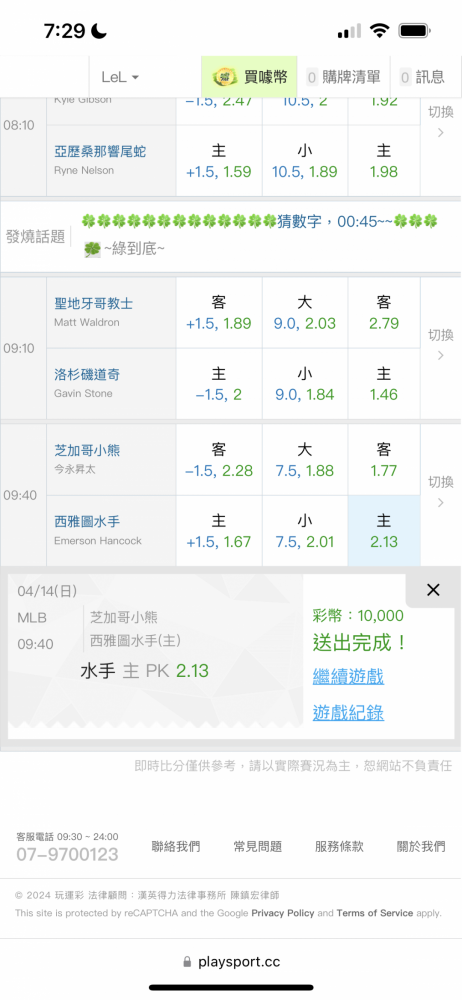Expand 切換 for the Cubs vs Mariners game
The width and height of the screenshot is (462, 1000).
(440, 492)
